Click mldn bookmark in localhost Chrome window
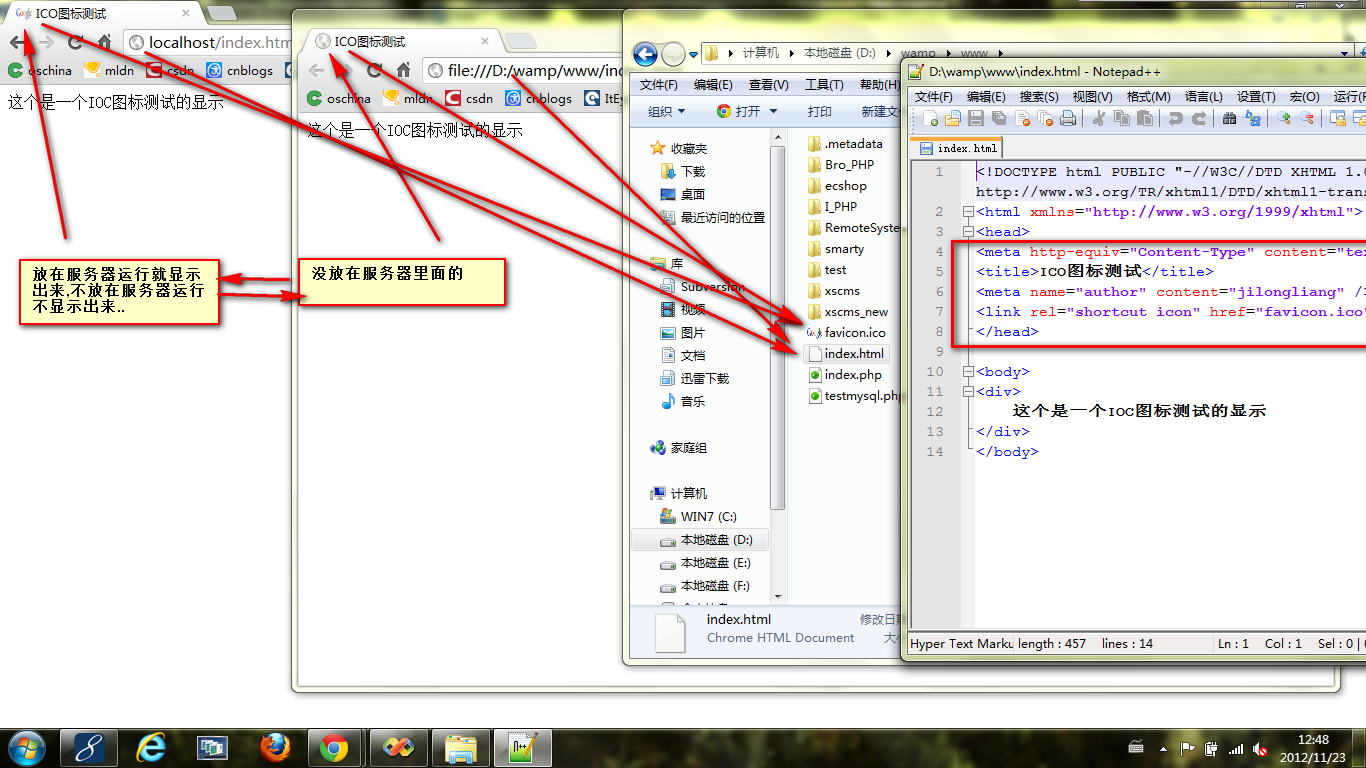This screenshot has height=768, width=1366. [108, 70]
